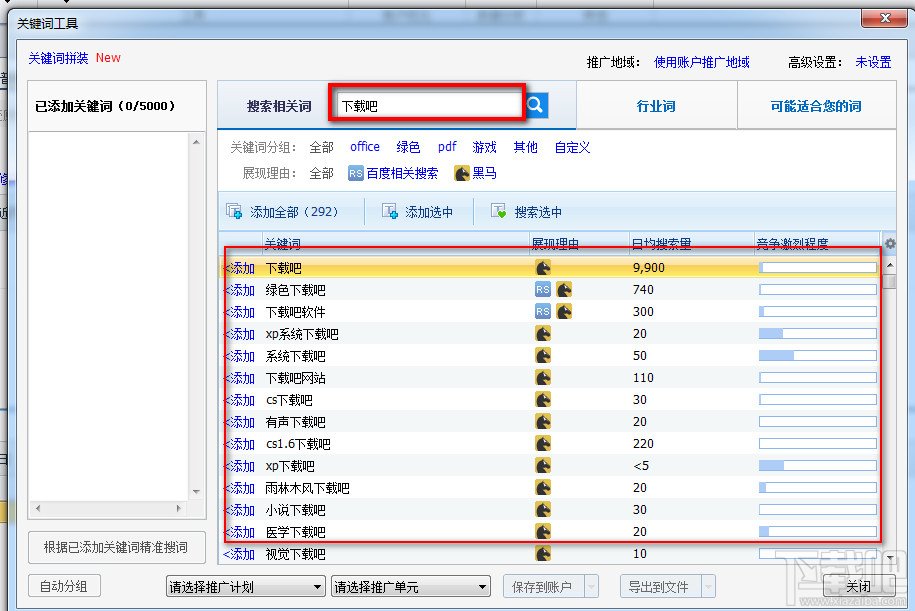
Task: Click added keywords panel scroll-right arrow
Action: (x=179, y=508)
